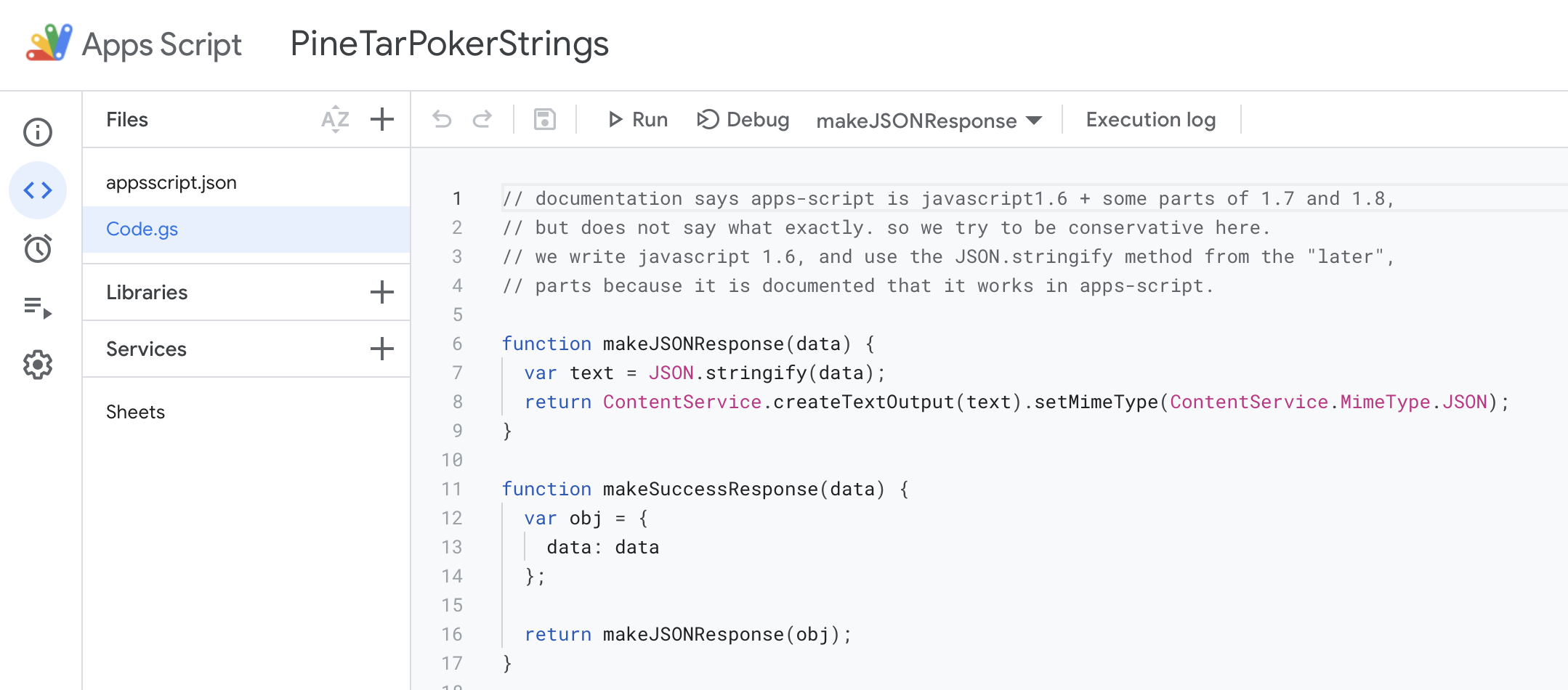
Task: Save project with the floppy disk icon
Action: [x=545, y=119]
